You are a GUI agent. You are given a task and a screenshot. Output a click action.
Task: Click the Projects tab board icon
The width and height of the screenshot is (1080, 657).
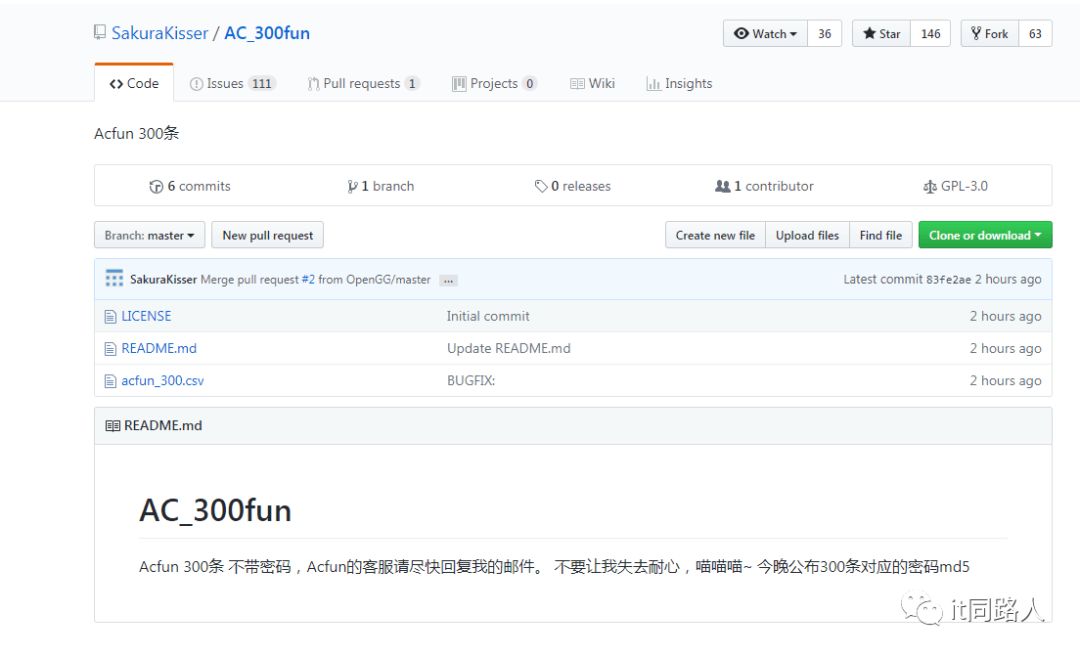[x=459, y=84]
